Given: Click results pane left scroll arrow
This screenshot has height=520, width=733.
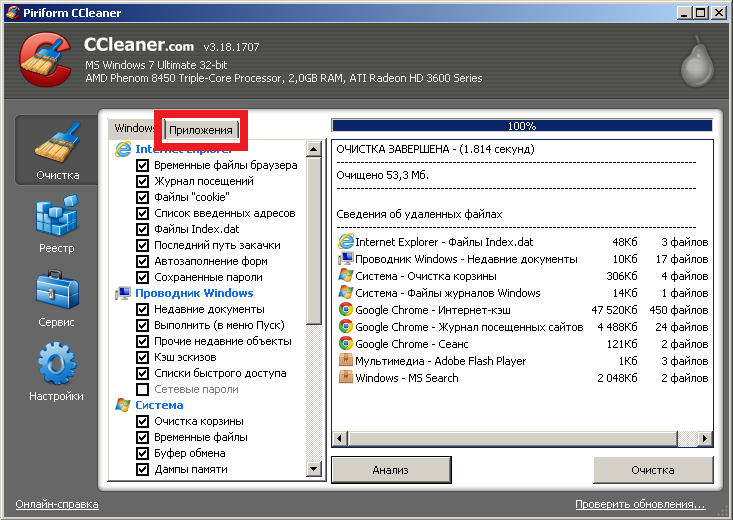Looking at the screenshot, I should 339,439.
